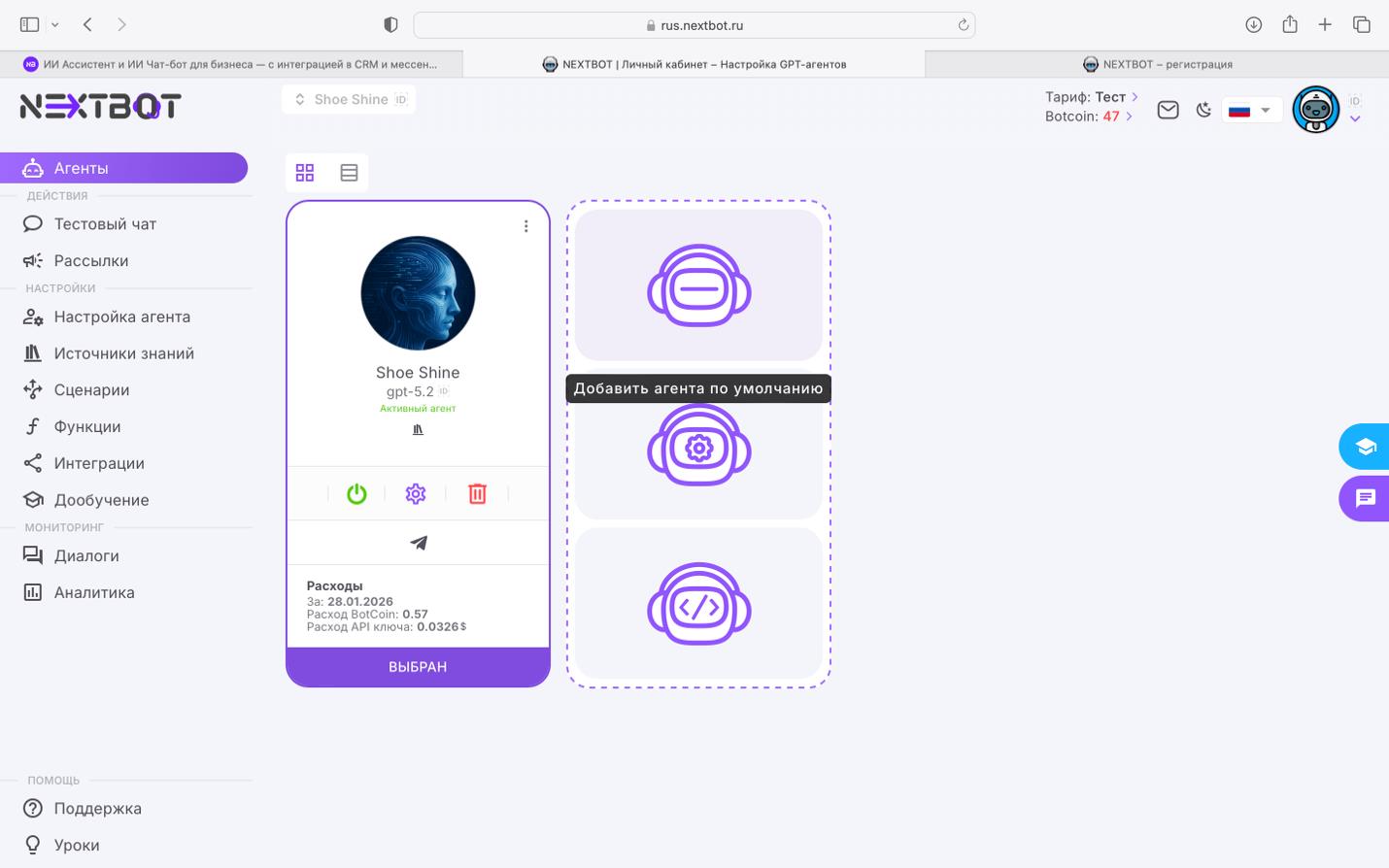Switch to list view of agents

[349, 172]
